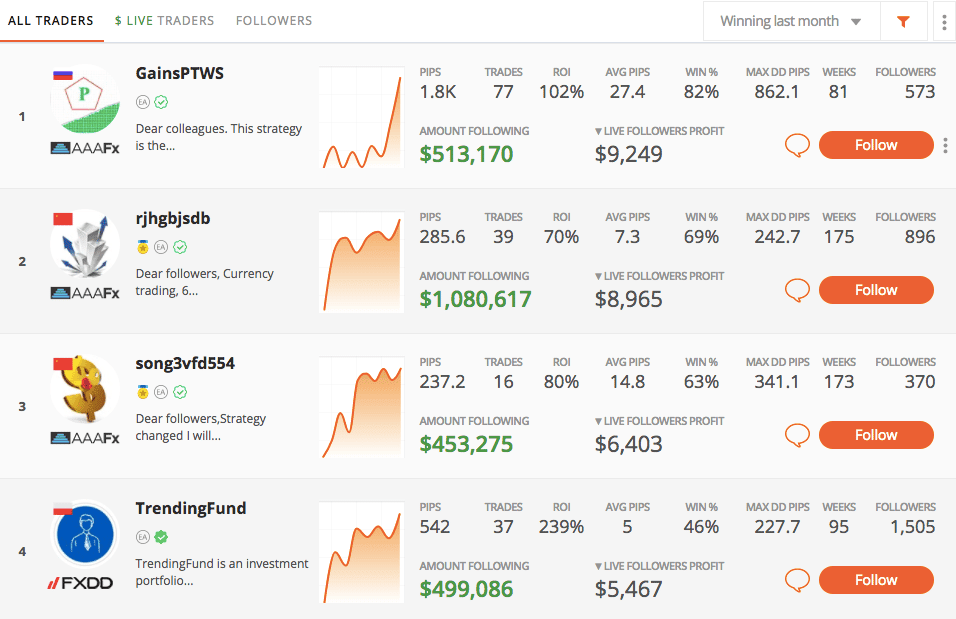This screenshot has height=619, width=956.
Task: Open the orange filter funnel icon
Action: pyautogui.click(x=904, y=21)
